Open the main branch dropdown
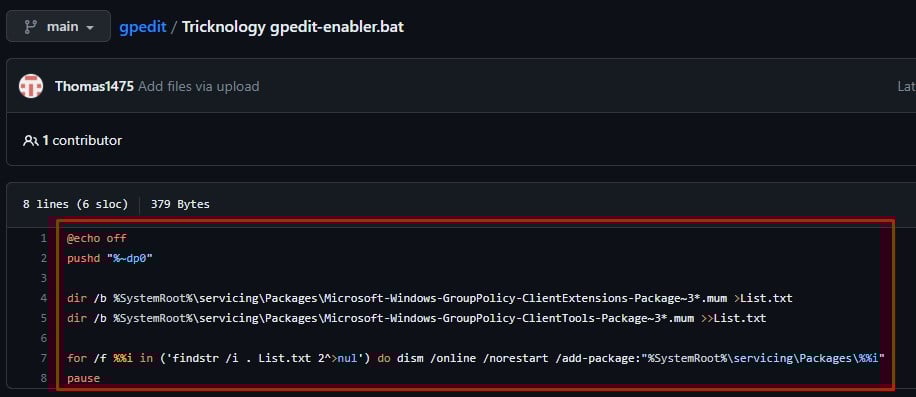Screen dimensions: 916x397 click(x=58, y=26)
